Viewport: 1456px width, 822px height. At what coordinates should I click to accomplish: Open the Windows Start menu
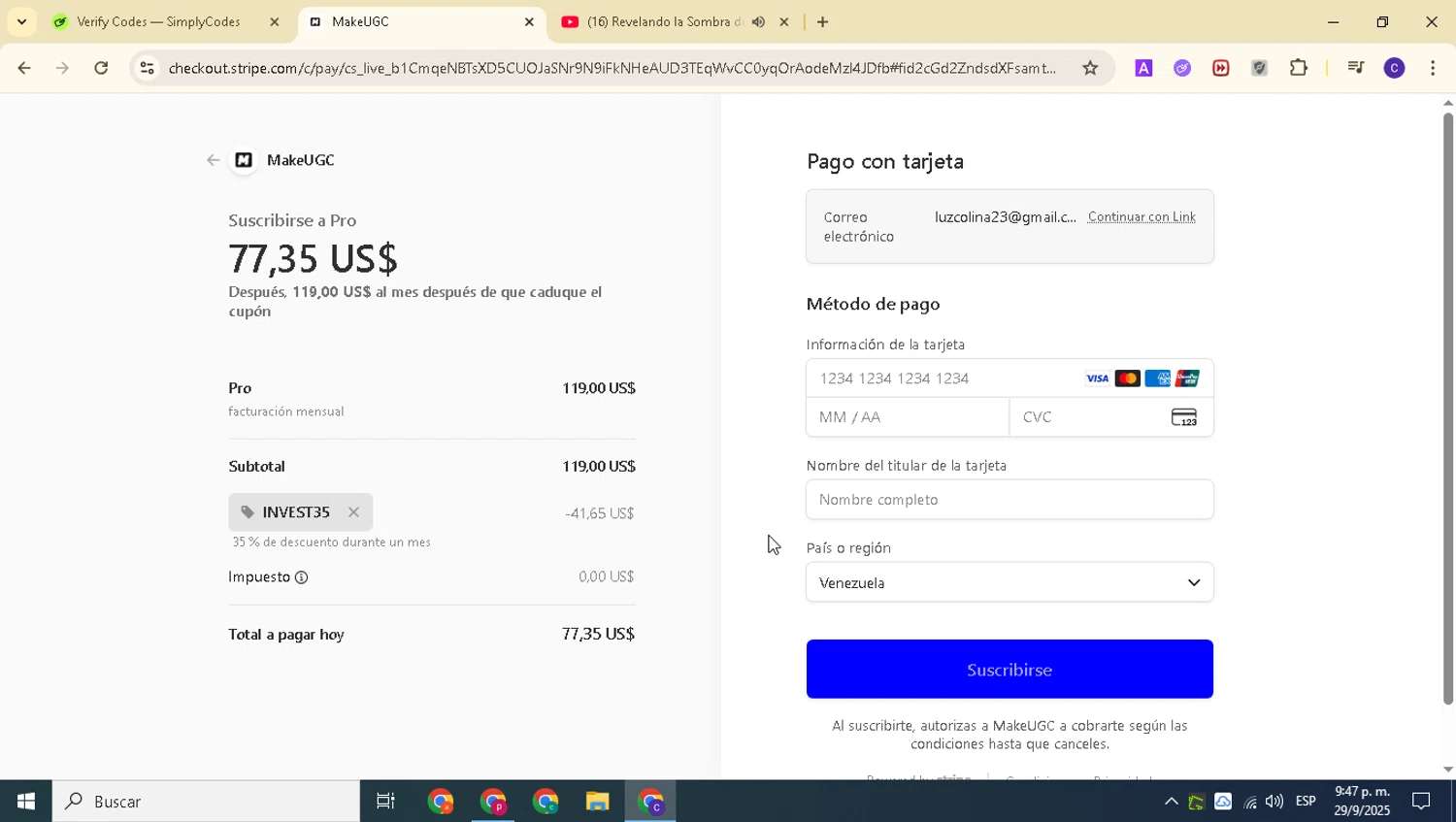26,802
